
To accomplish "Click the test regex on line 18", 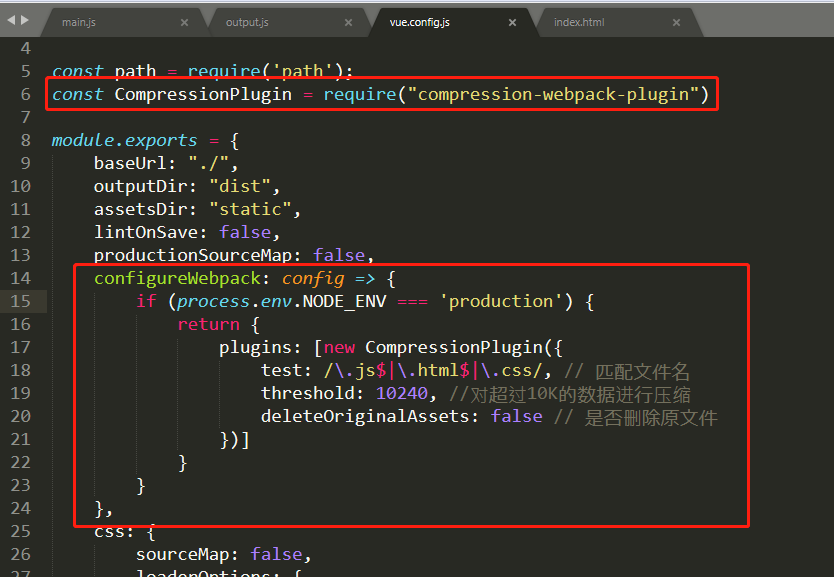I will pos(433,371).
